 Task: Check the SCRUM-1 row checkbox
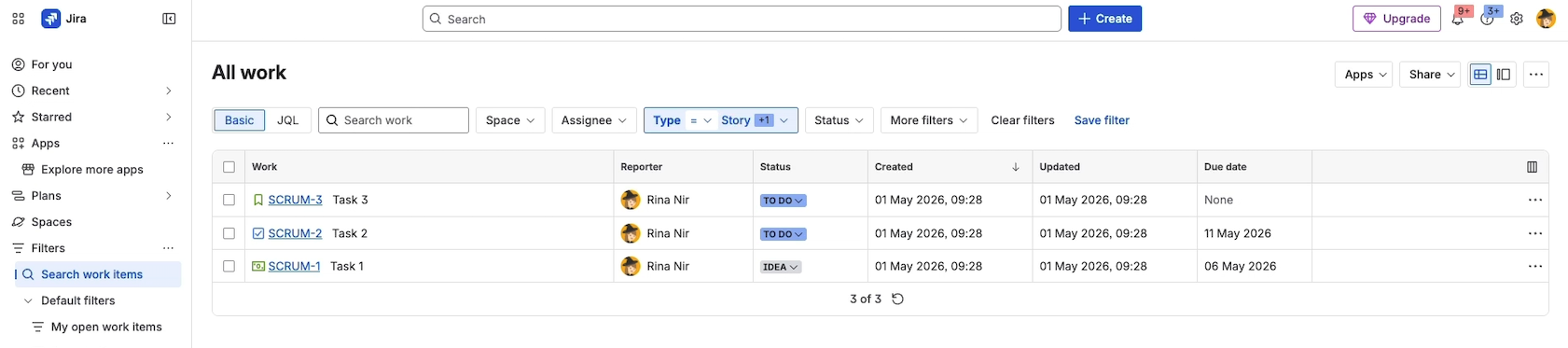[229, 266]
